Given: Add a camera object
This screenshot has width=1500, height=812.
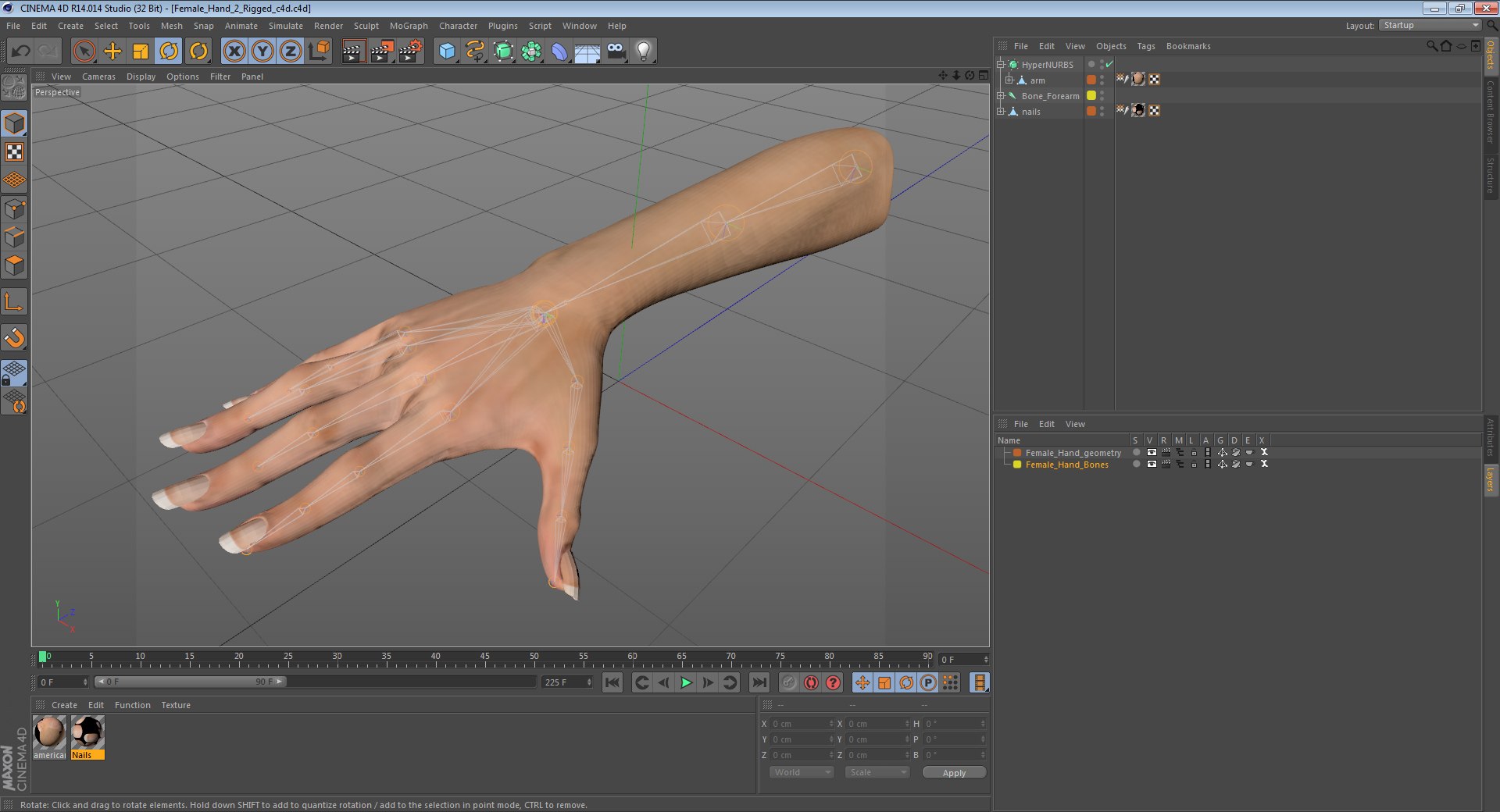Looking at the screenshot, I should coord(616,52).
